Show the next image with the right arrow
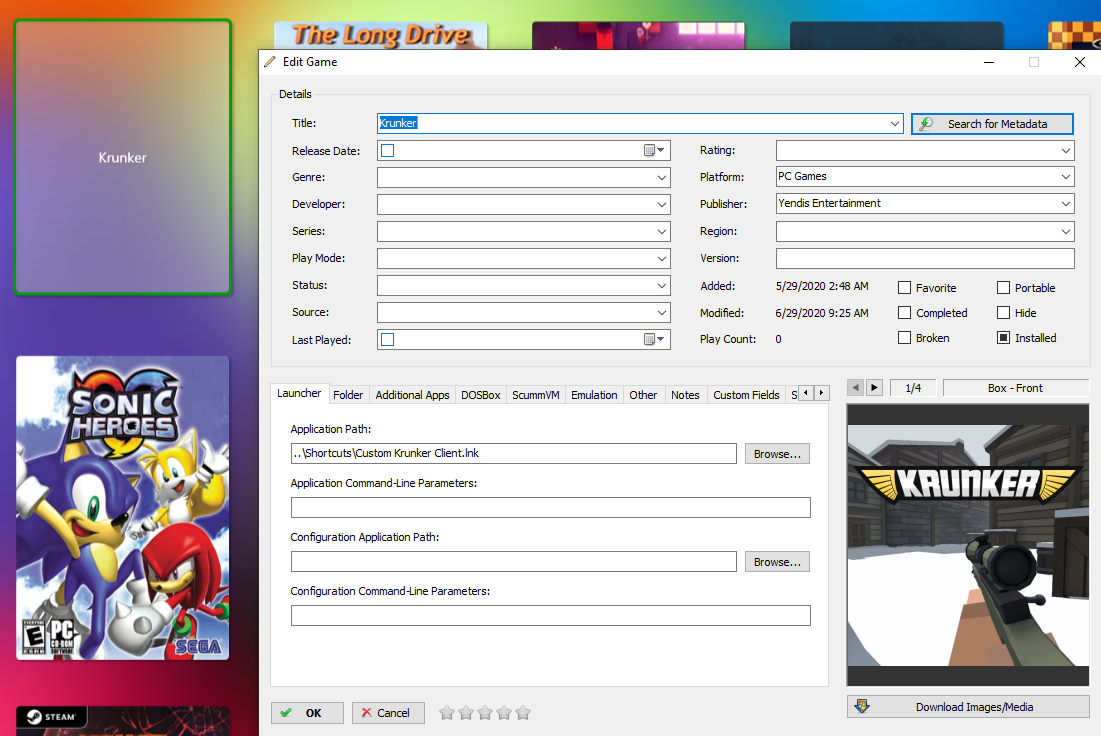The image size is (1101, 736). coord(874,388)
